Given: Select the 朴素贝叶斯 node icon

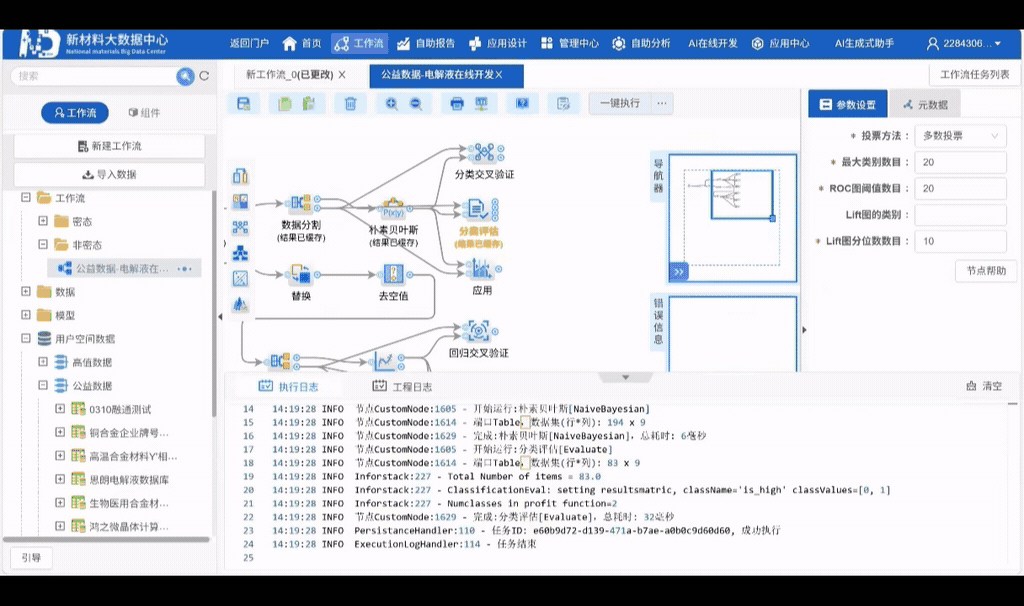Looking at the screenshot, I should point(392,209).
